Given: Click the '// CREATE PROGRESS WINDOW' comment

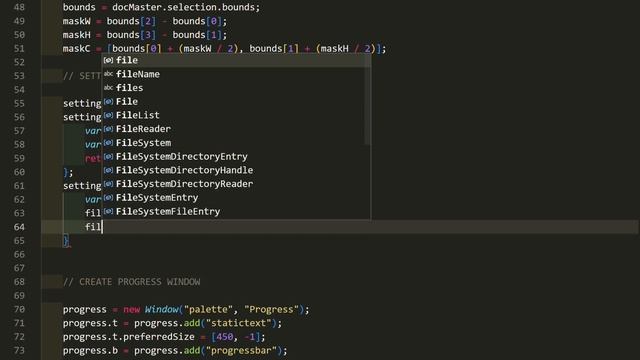Looking at the screenshot, I should click(x=131, y=282).
